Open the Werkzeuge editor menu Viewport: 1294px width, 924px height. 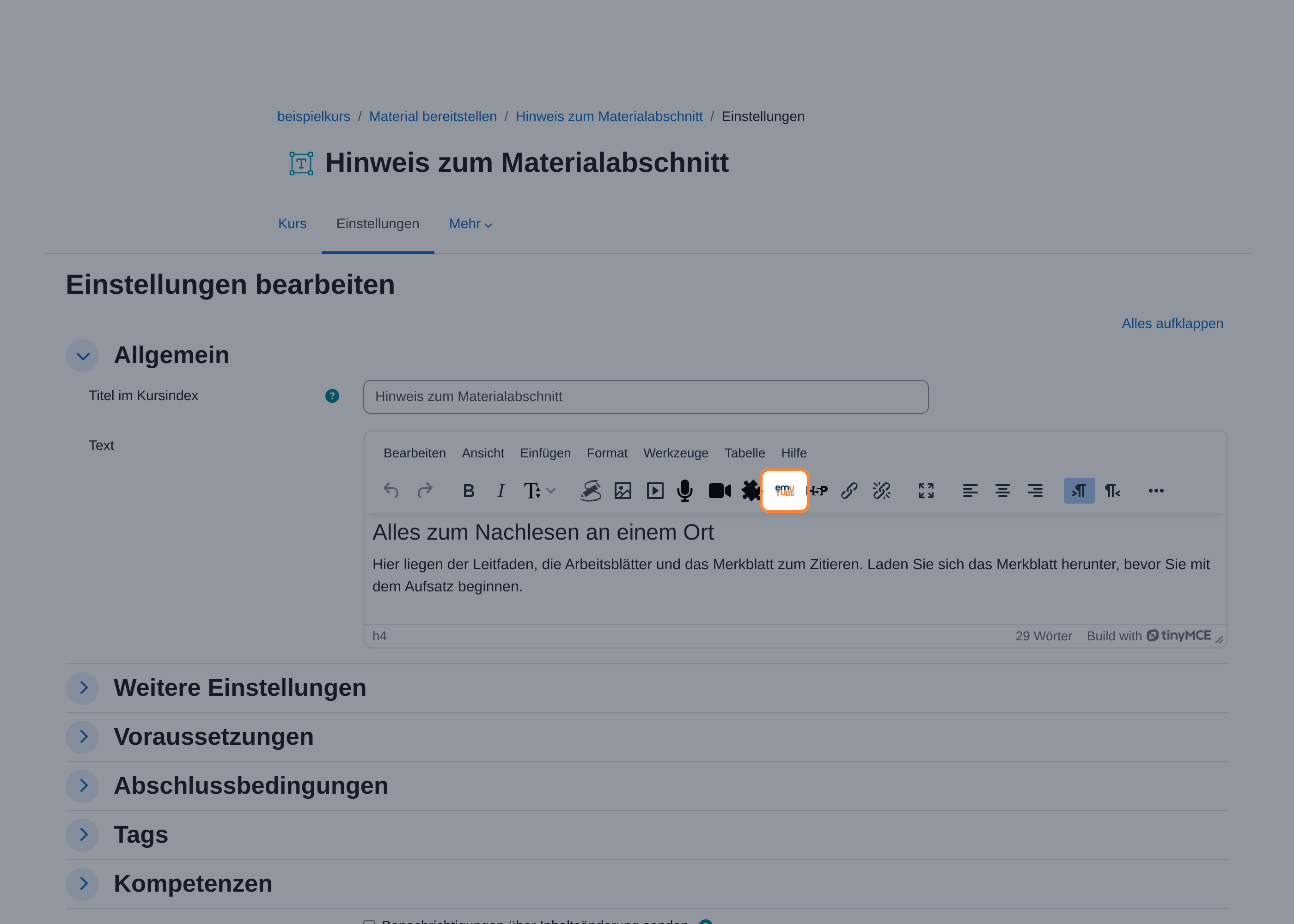[676, 453]
